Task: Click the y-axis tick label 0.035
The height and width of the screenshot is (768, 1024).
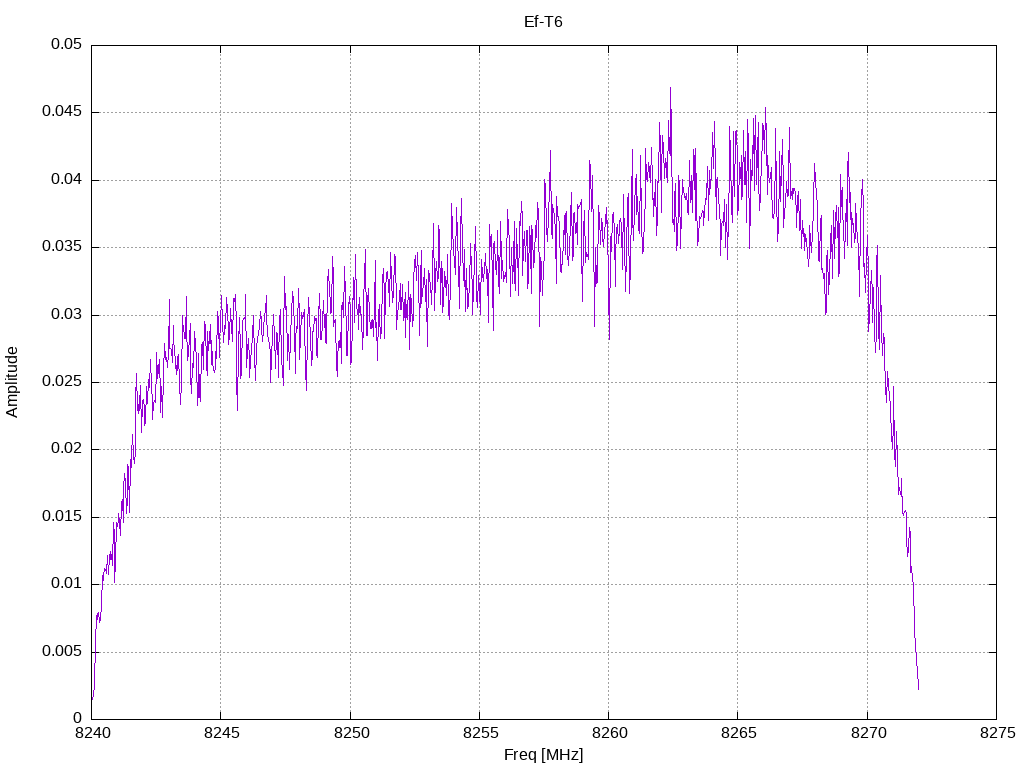Action: coord(62,247)
